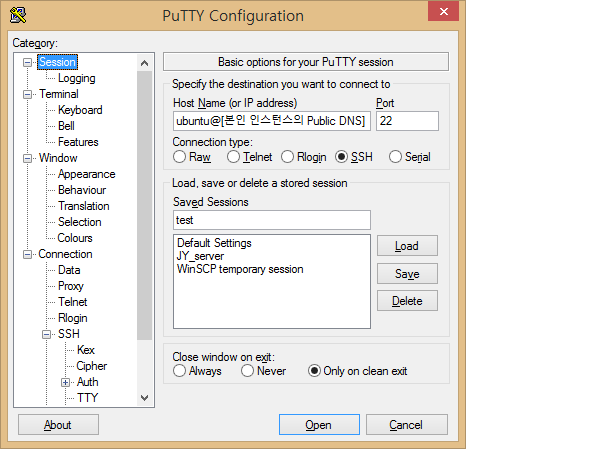Open Proxy settings category

point(71,286)
